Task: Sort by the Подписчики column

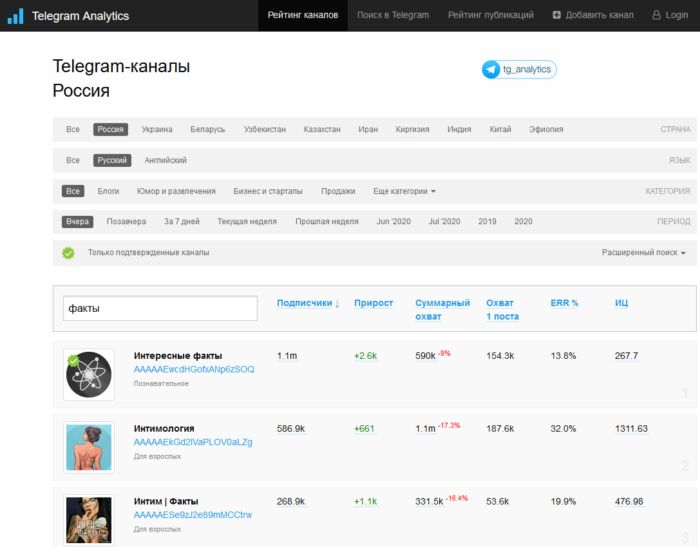Action: tap(308, 303)
